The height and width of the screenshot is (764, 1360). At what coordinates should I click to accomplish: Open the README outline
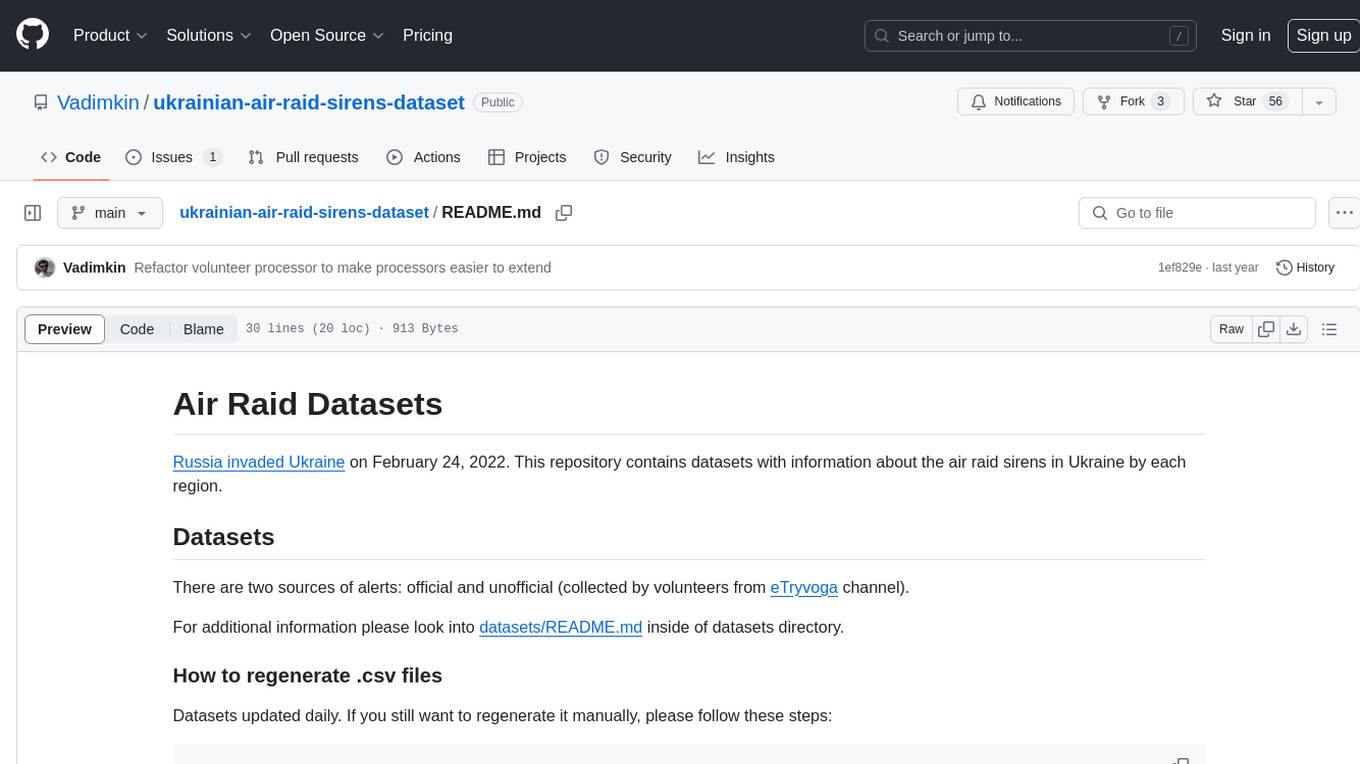(1329, 329)
